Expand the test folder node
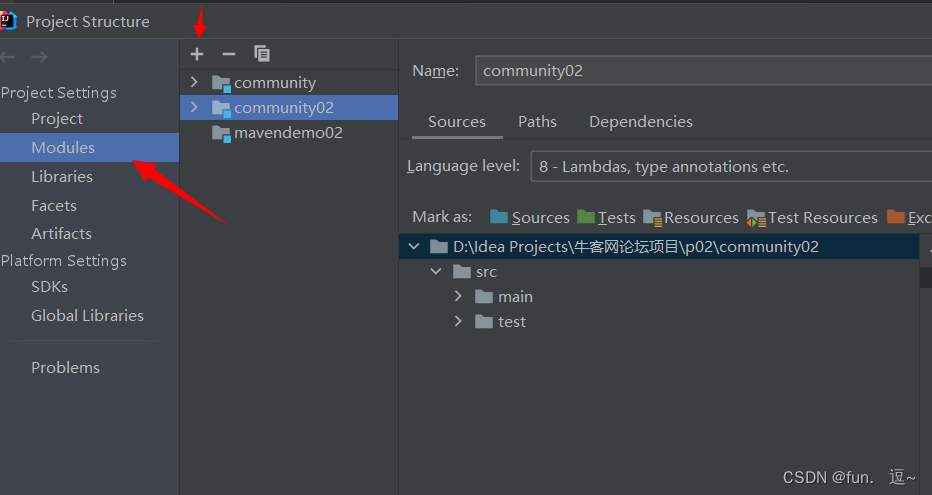The height and width of the screenshot is (495, 932). [458, 321]
